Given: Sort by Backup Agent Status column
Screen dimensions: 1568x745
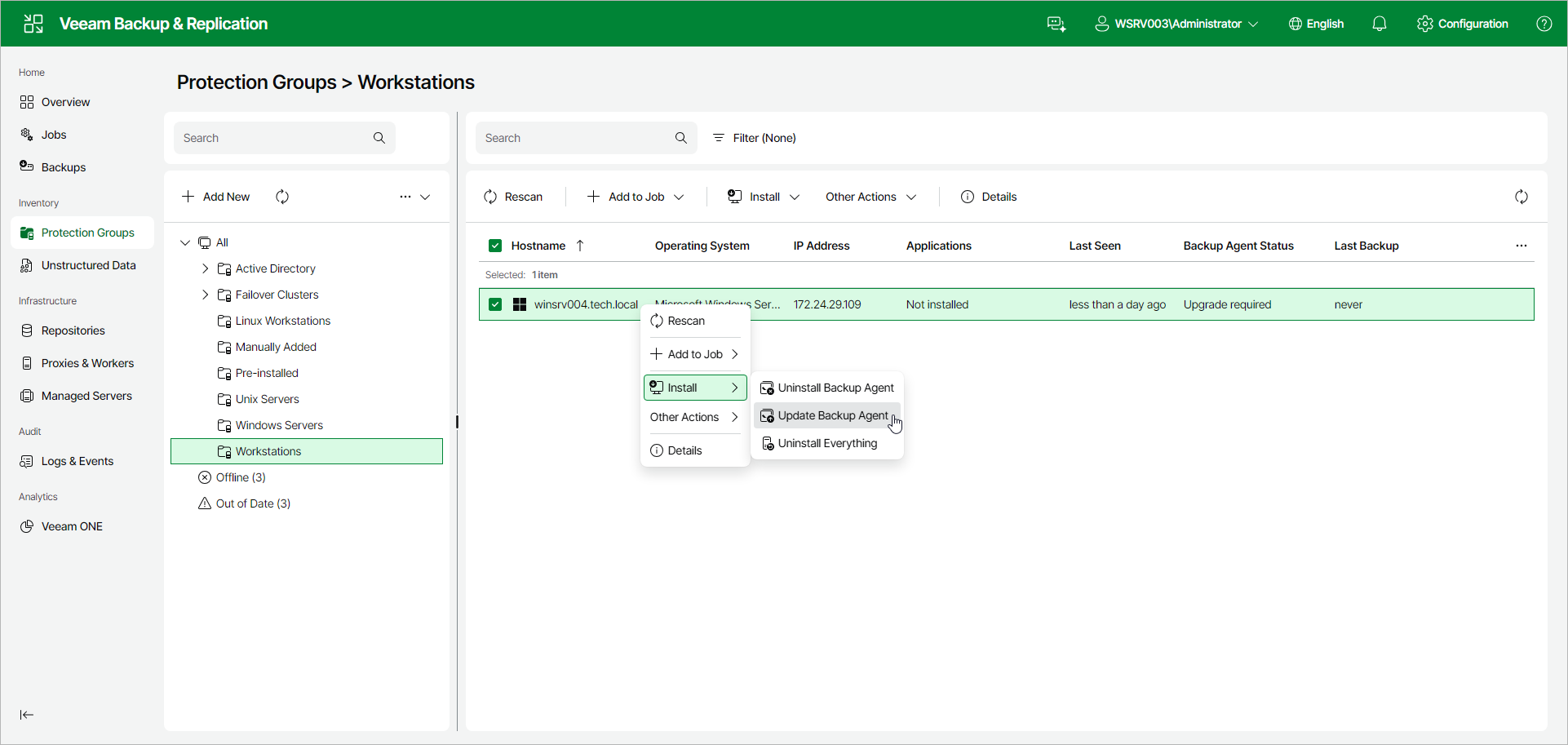Looking at the screenshot, I should [x=1238, y=246].
